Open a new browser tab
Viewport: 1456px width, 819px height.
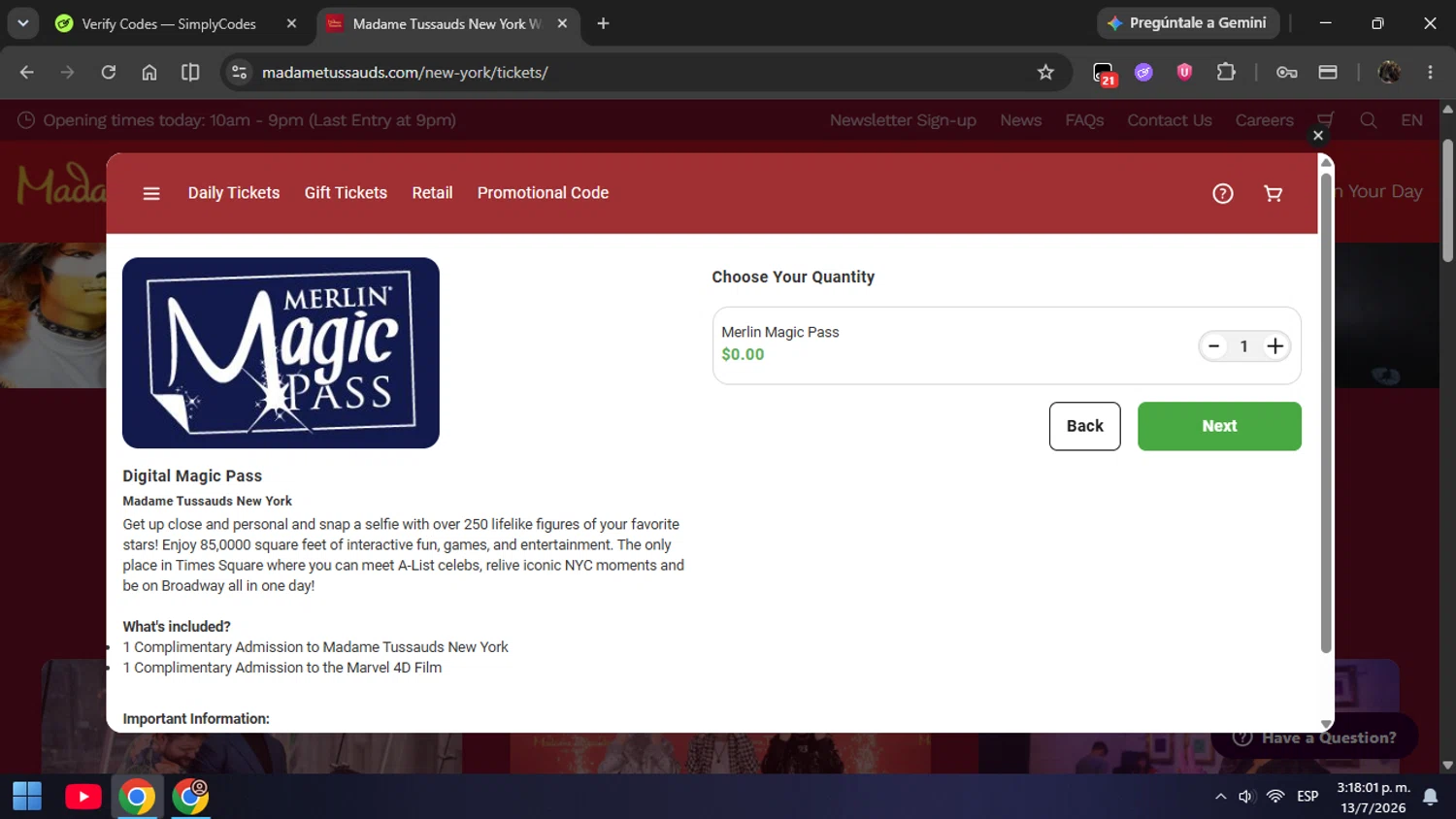pyautogui.click(x=603, y=23)
